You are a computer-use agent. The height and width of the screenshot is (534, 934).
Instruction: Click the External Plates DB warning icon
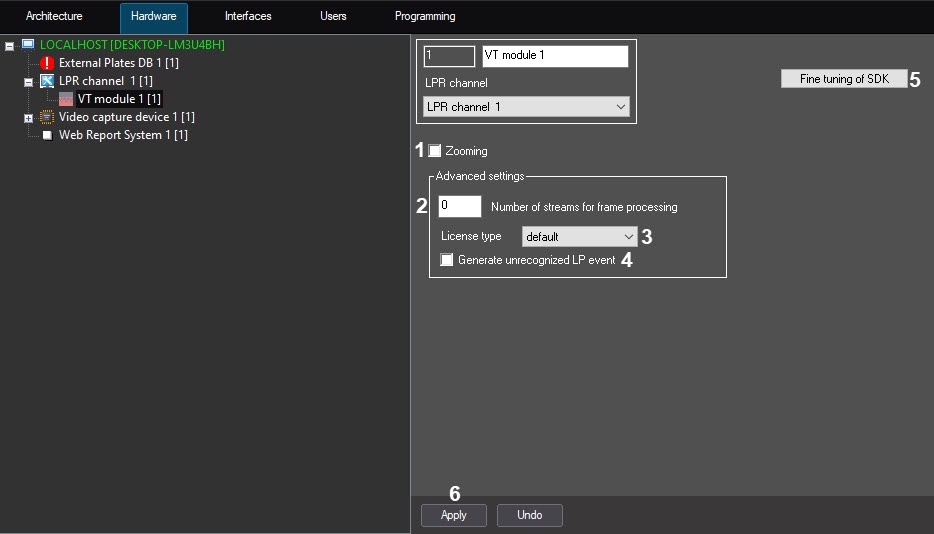(x=47, y=63)
